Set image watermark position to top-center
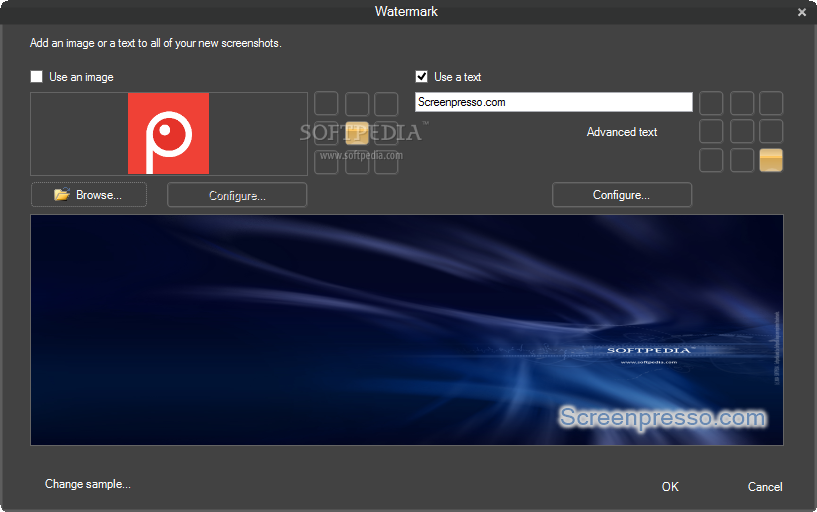Image resolution: width=817 pixels, height=512 pixels. tap(357, 104)
